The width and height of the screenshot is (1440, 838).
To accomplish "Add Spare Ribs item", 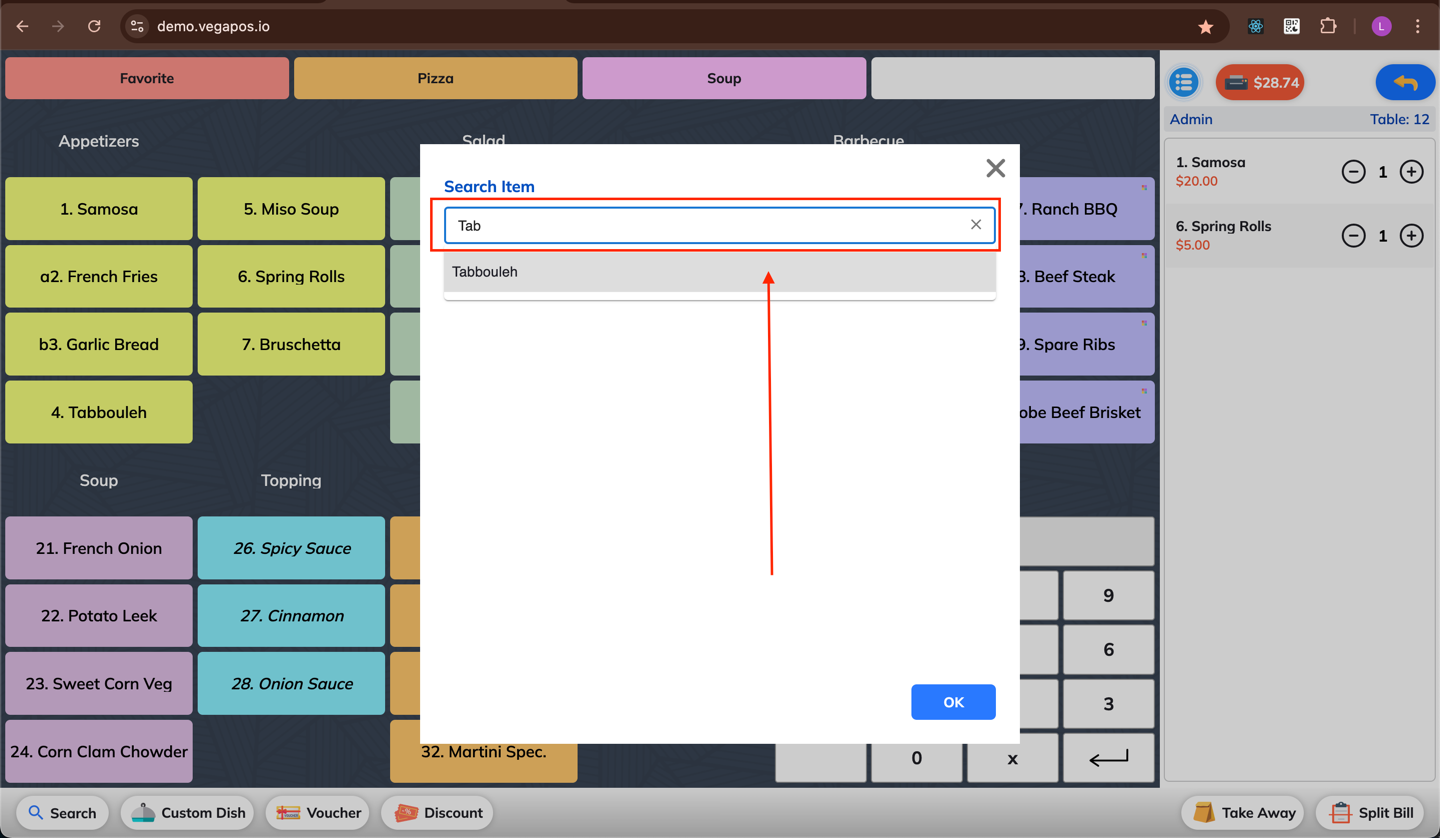I will tap(1086, 344).
